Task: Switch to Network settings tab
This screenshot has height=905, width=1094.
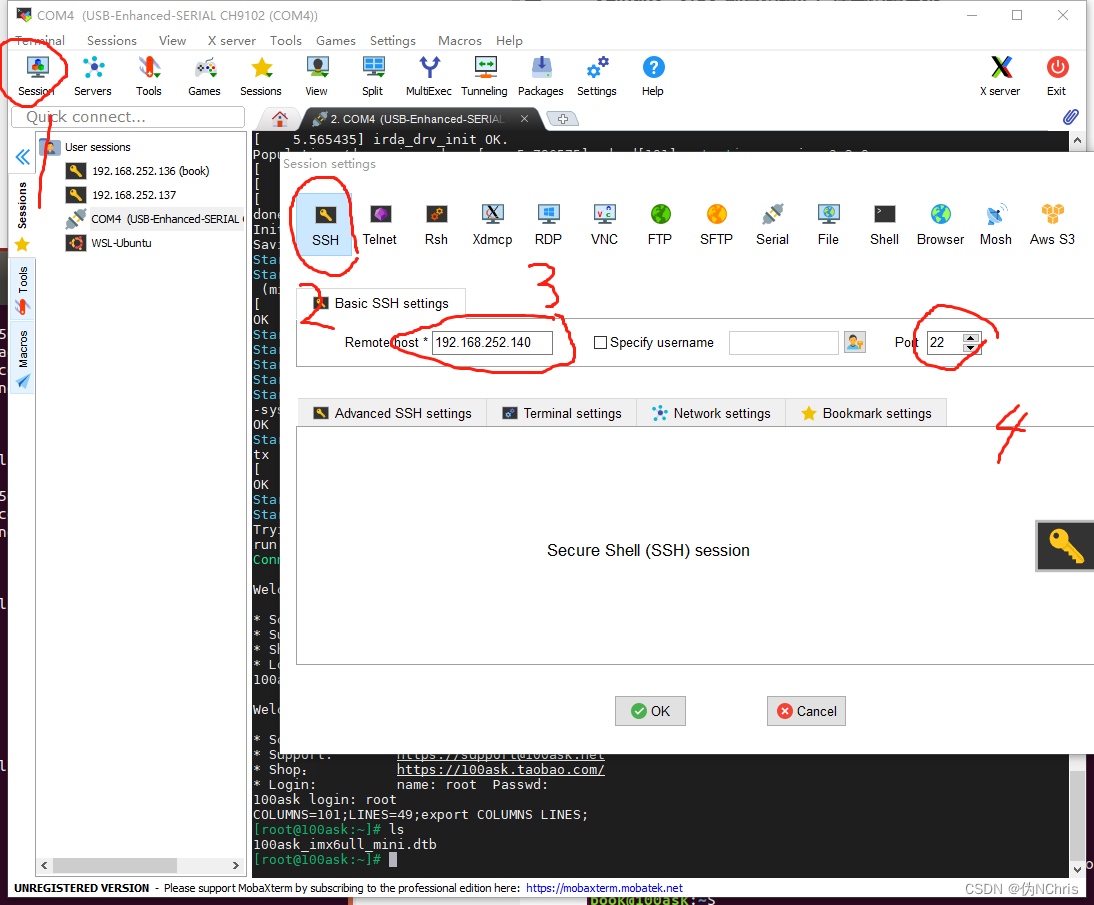Action: (711, 413)
